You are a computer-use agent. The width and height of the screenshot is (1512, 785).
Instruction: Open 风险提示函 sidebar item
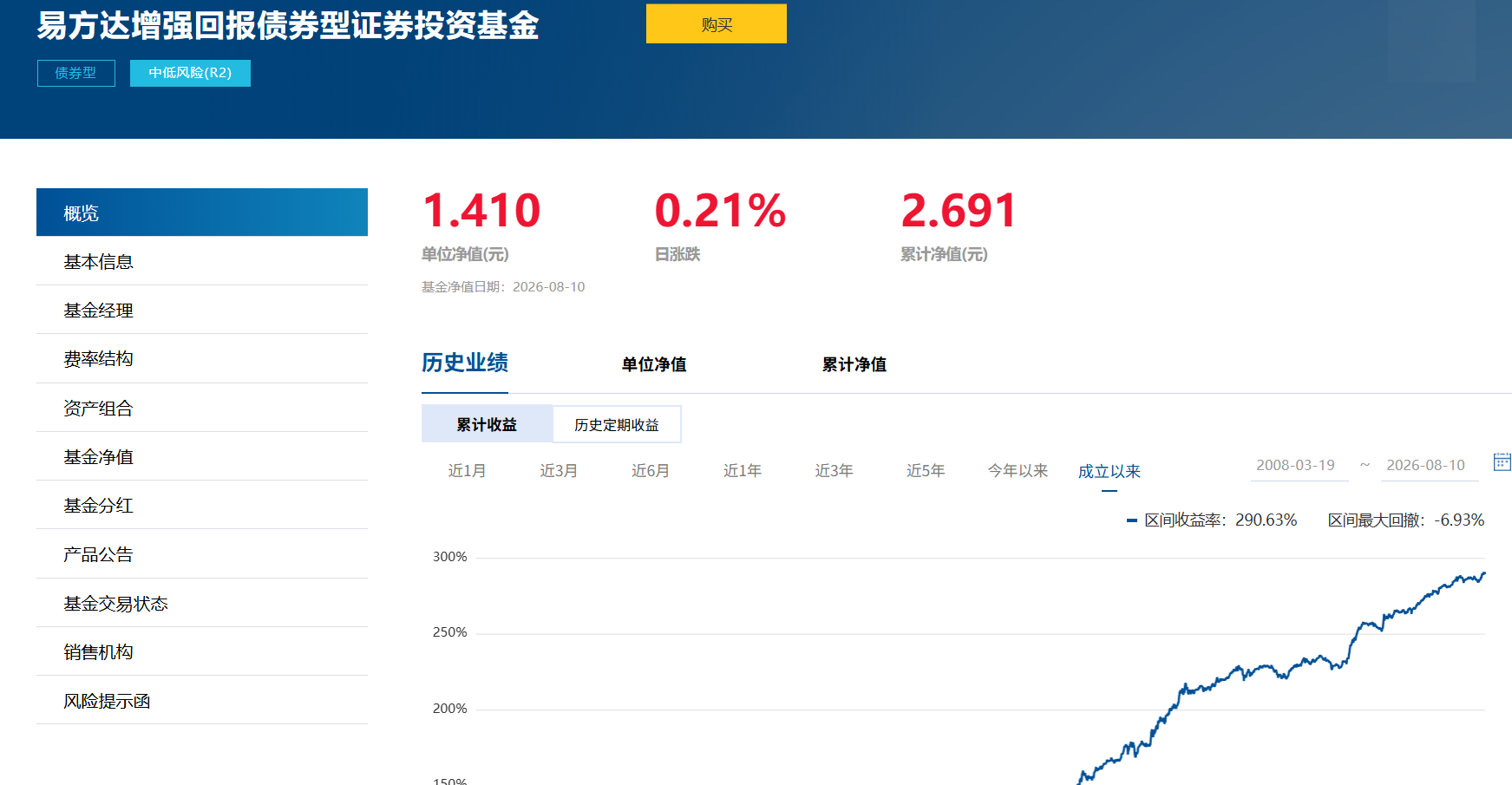202,701
